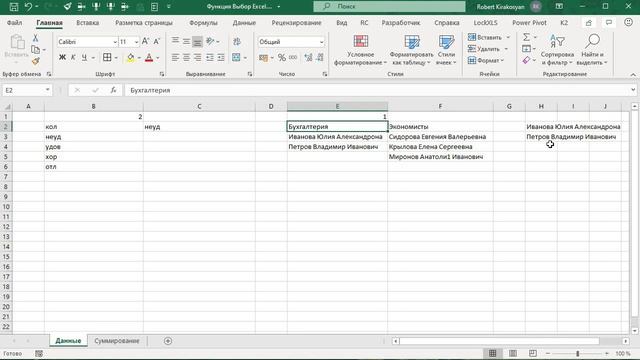The height and width of the screenshot is (360, 640).
Task: Click the macro record icon in status bar
Action: pos(39,353)
